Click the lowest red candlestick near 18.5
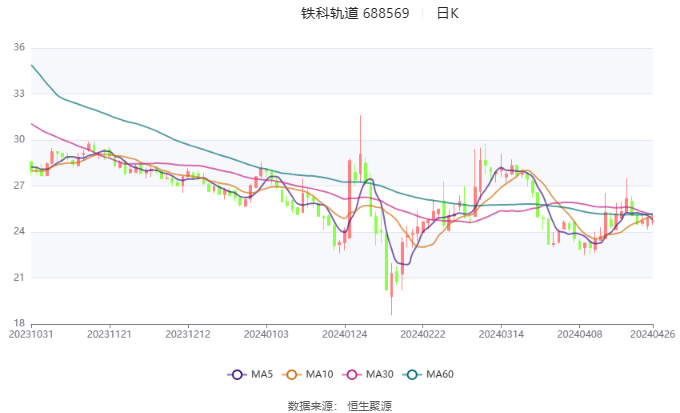The height and width of the screenshot is (413, 680). pyautogui.click(x=392, y=286)
